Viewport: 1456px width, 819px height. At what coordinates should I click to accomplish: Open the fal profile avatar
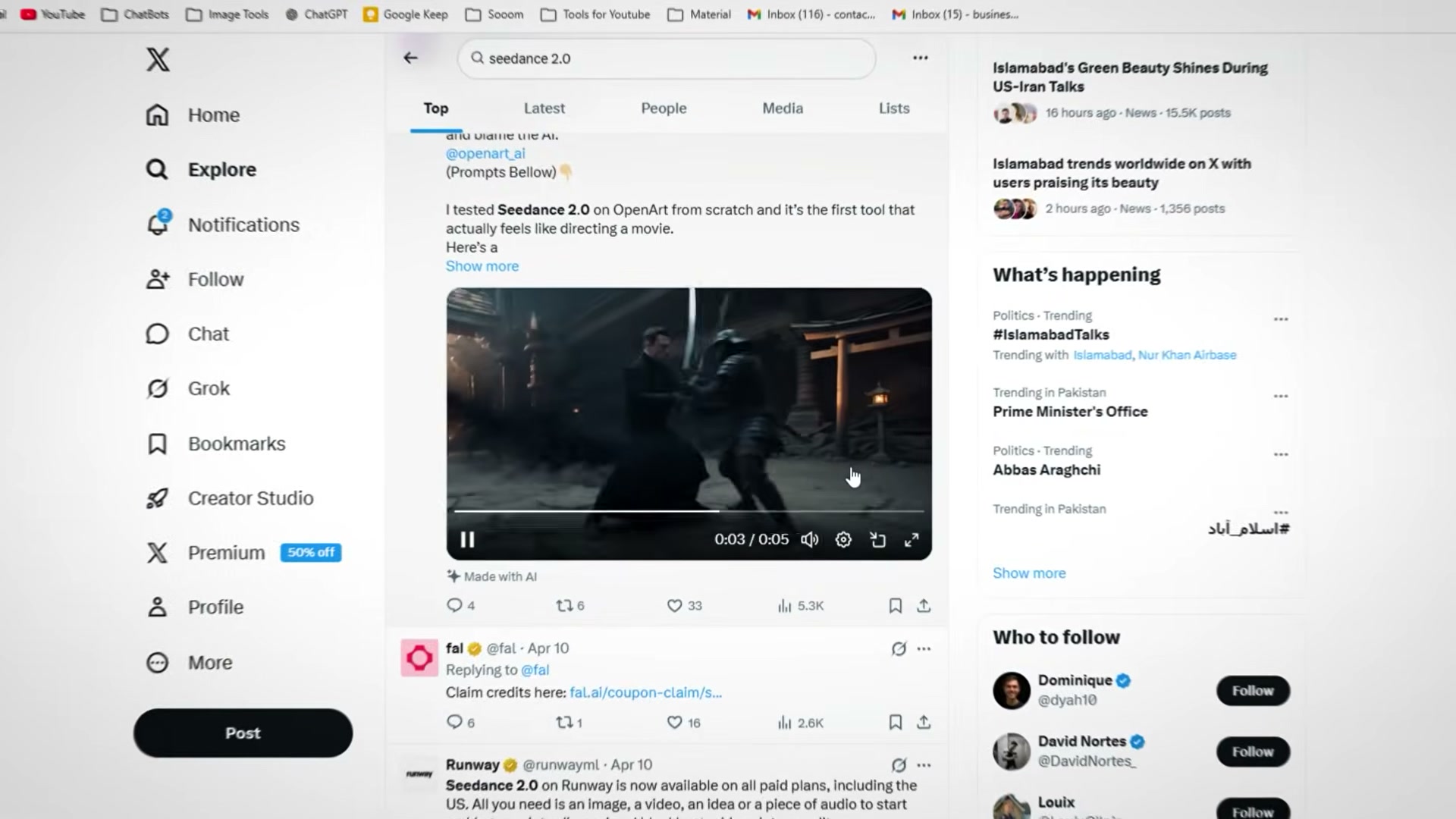click(x=419, y=657)
